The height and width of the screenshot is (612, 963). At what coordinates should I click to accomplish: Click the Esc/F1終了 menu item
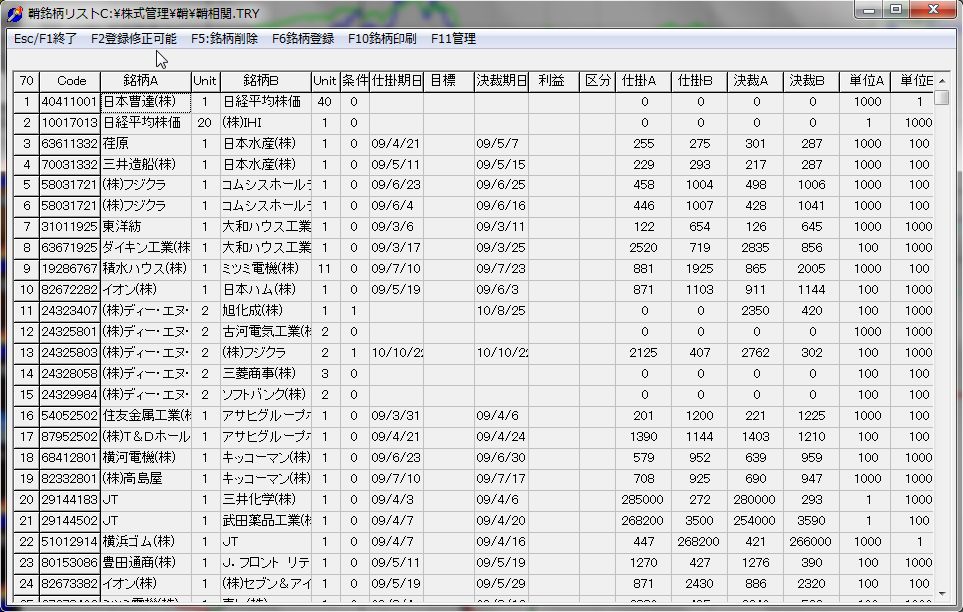pos(45,39)
